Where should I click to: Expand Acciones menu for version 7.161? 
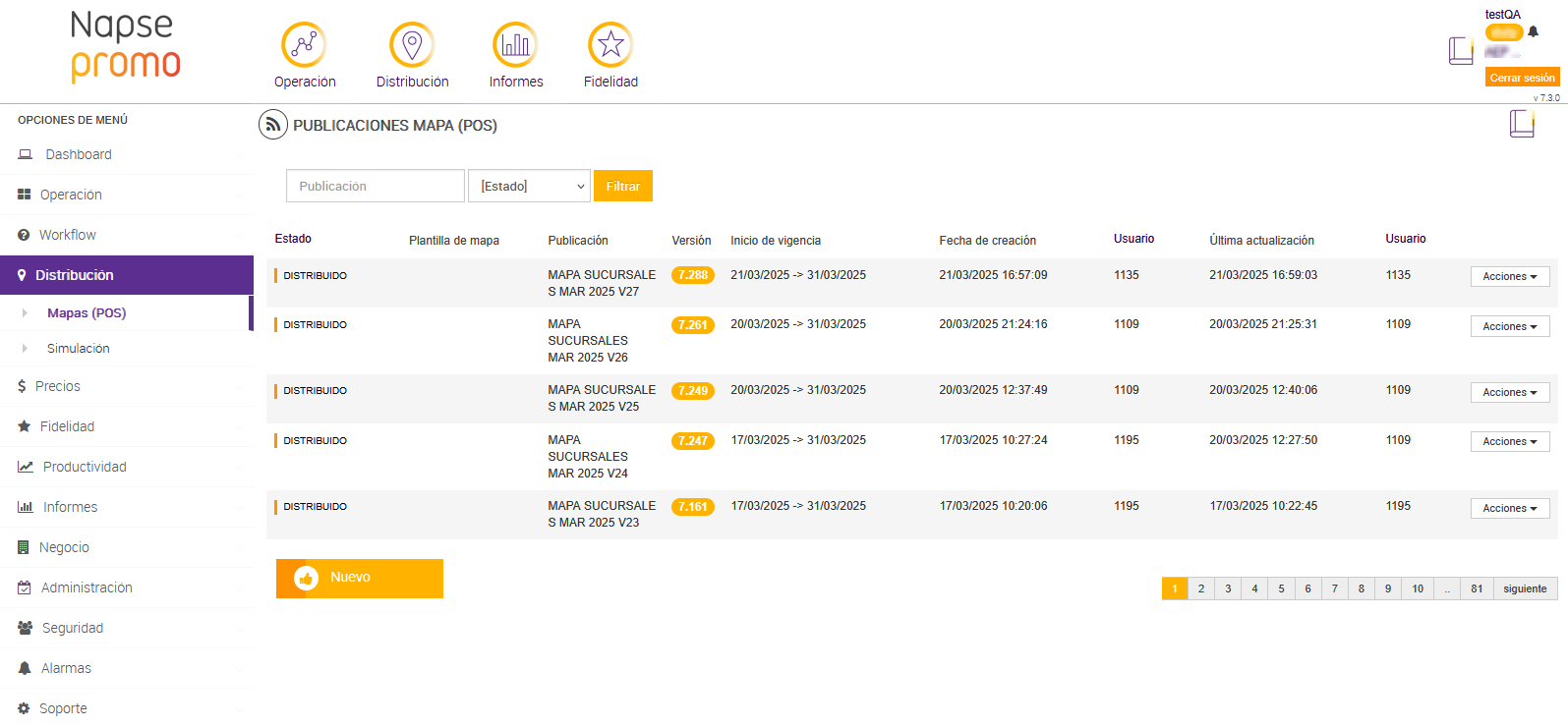pos(1509,509)
